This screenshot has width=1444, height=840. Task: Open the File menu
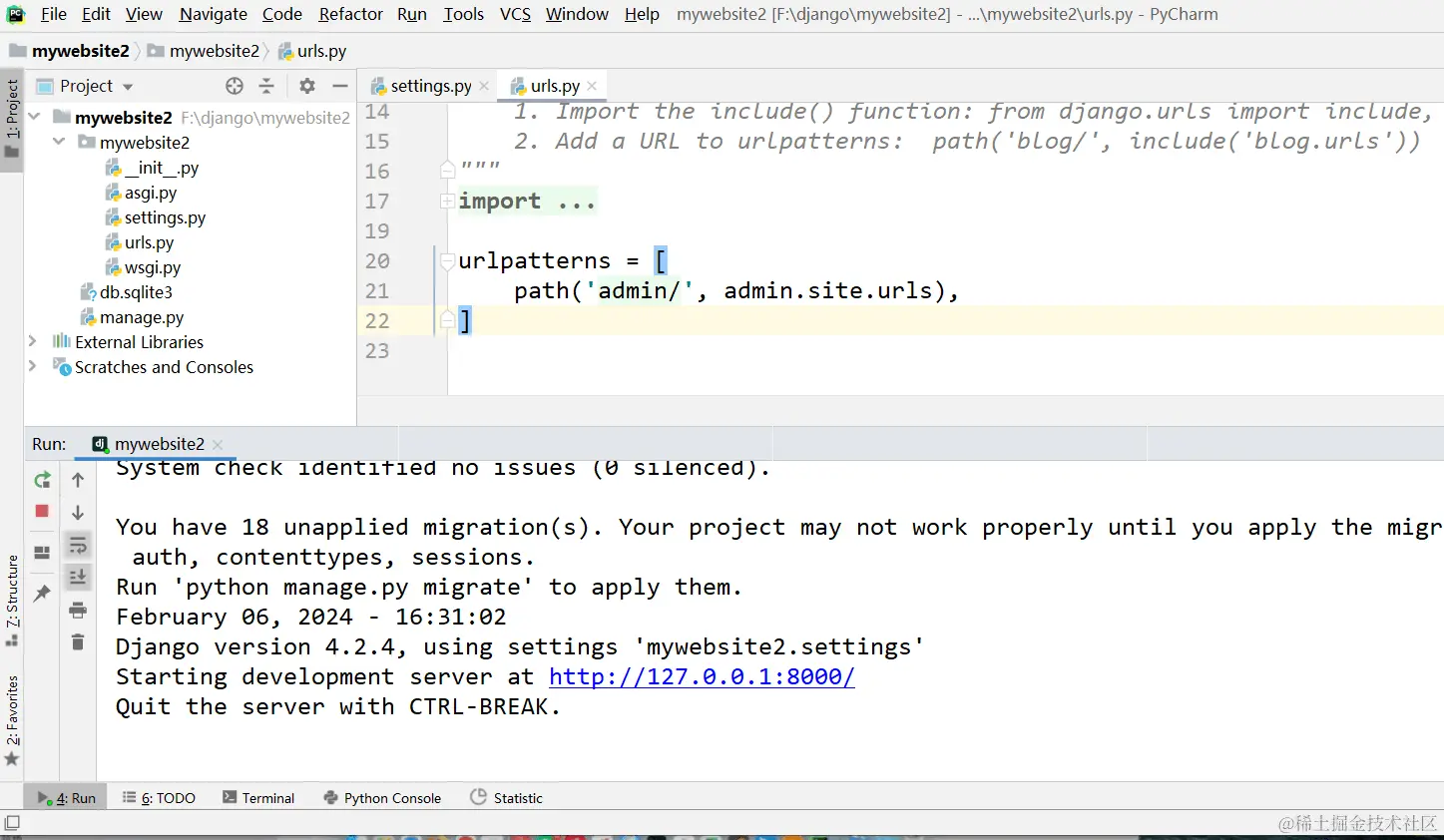54,14
